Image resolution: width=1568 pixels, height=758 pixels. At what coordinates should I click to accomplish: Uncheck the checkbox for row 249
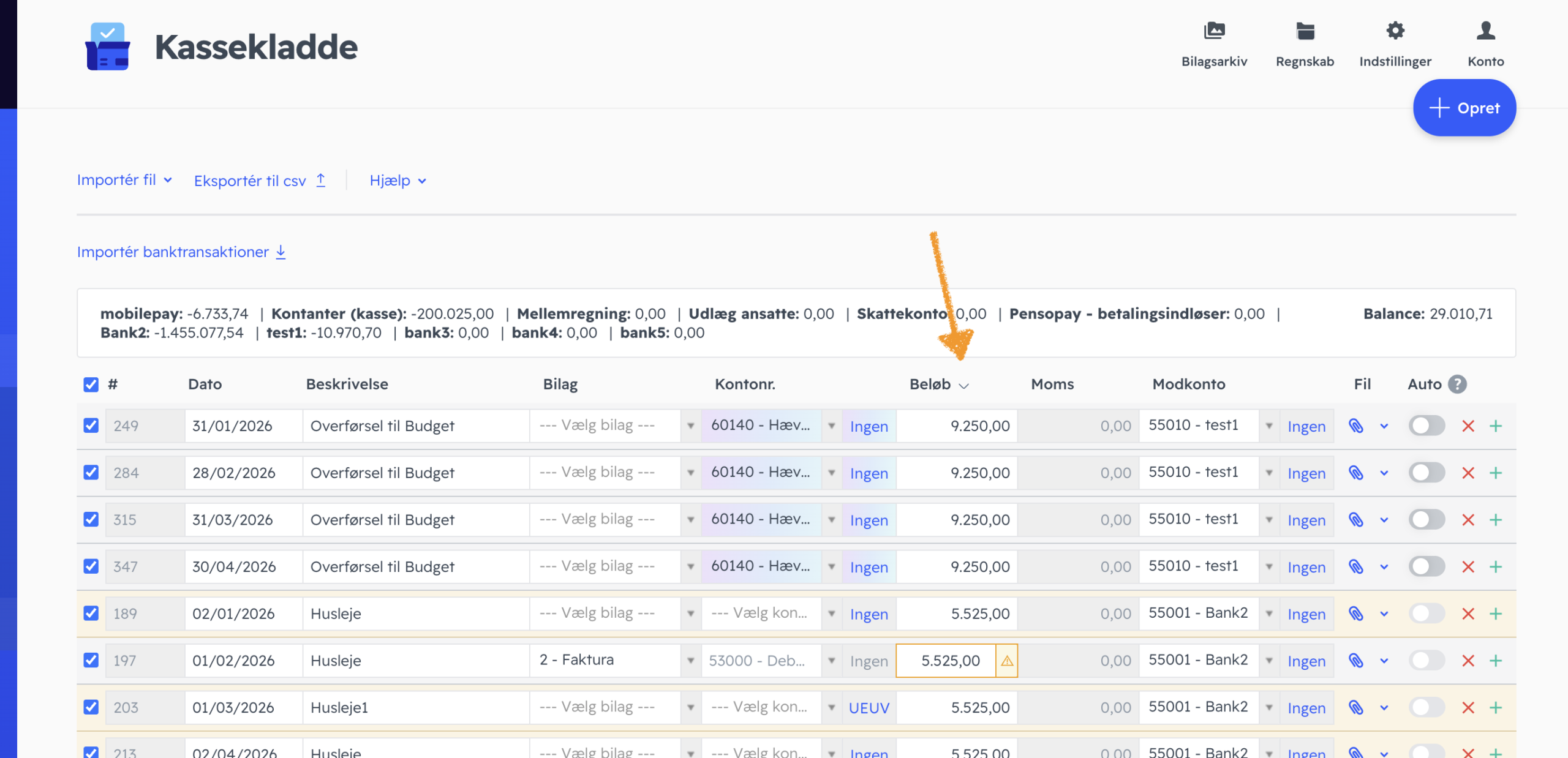coord(91,426)
